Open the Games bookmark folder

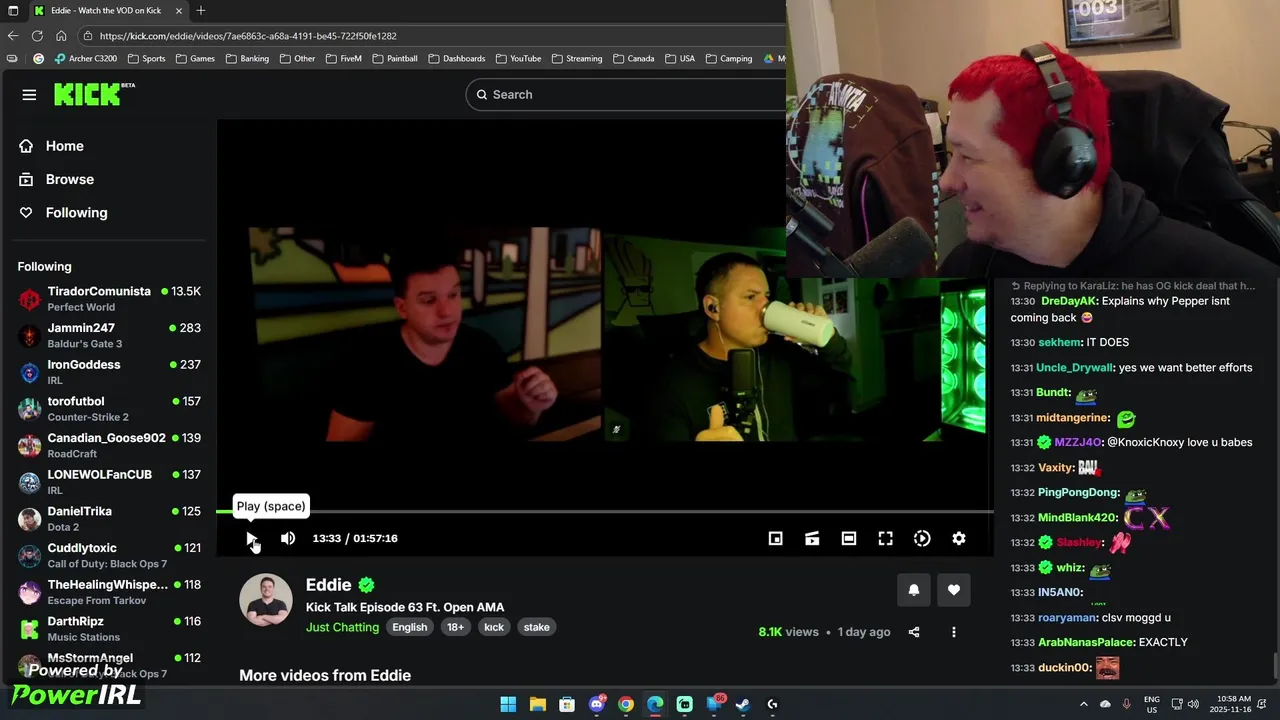(195, 59)
